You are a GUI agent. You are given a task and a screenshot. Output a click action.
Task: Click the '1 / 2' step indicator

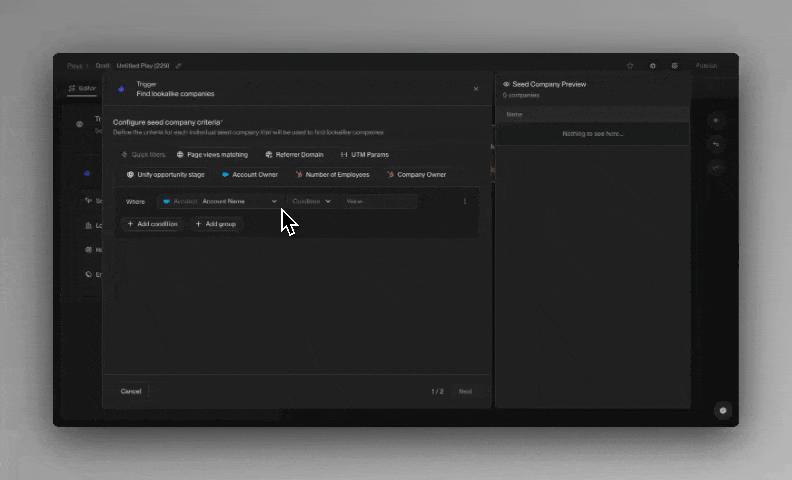click(437, 392)
